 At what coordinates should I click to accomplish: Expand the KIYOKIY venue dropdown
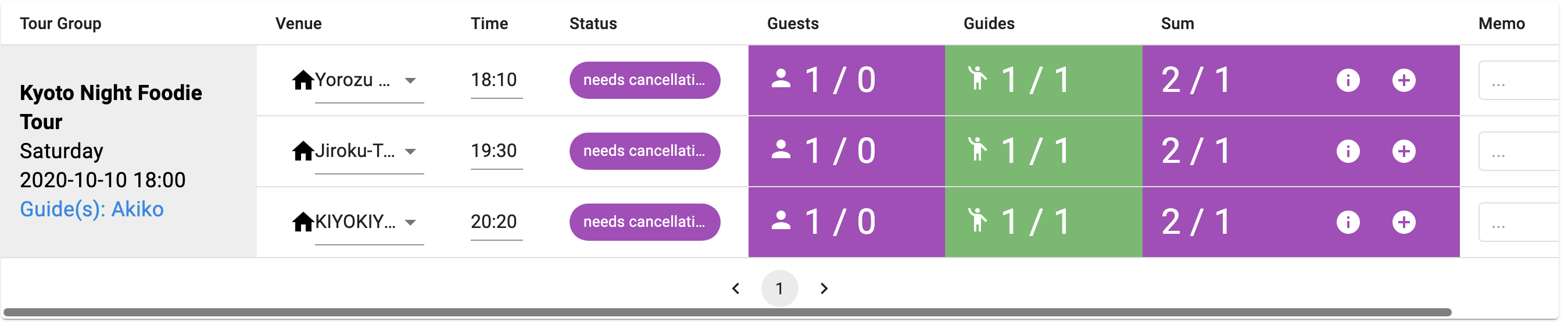click(x=410, y=223)
